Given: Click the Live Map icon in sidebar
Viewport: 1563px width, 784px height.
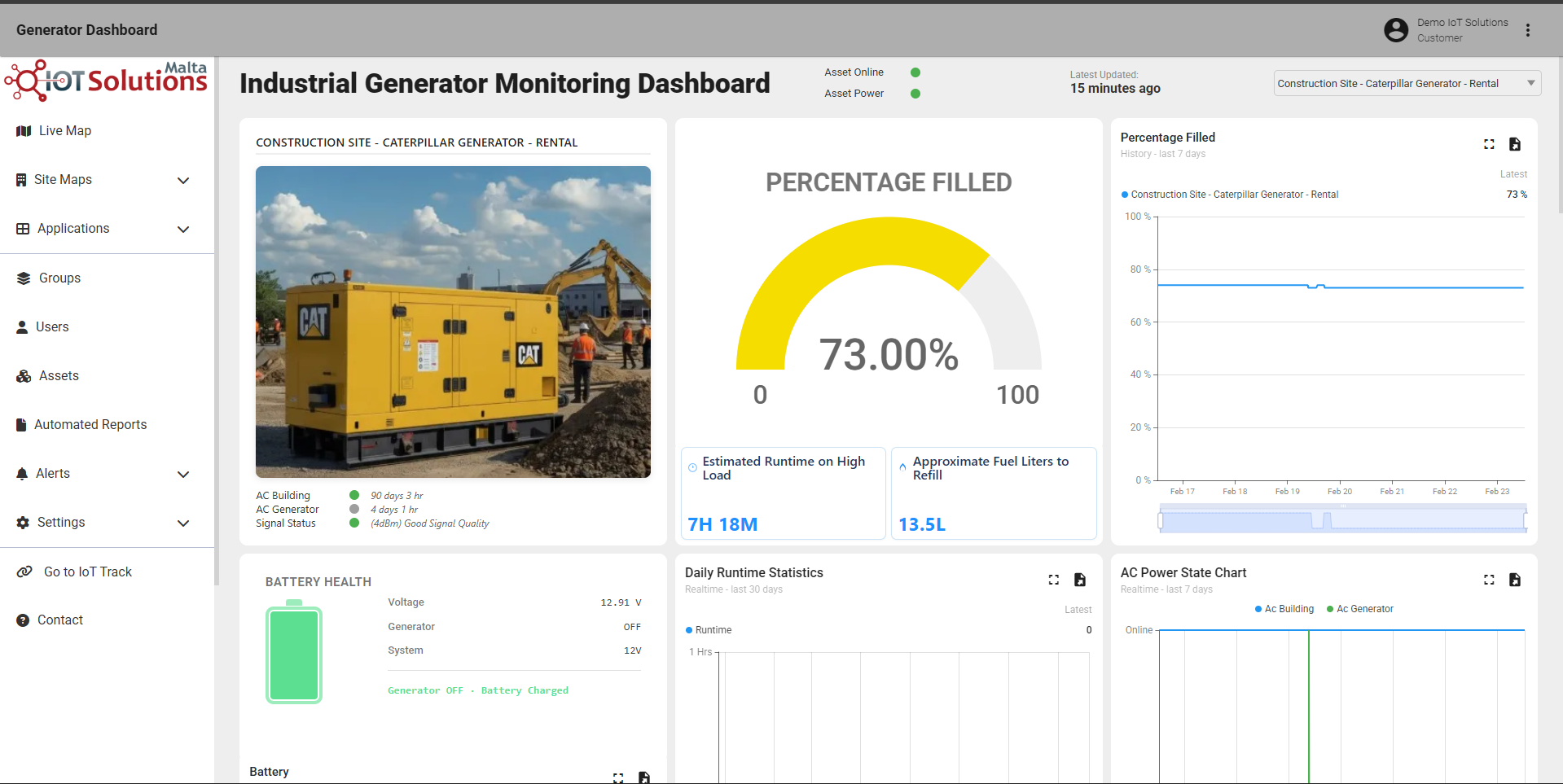Looking at the screenshot, I should [x=24, y=131].
